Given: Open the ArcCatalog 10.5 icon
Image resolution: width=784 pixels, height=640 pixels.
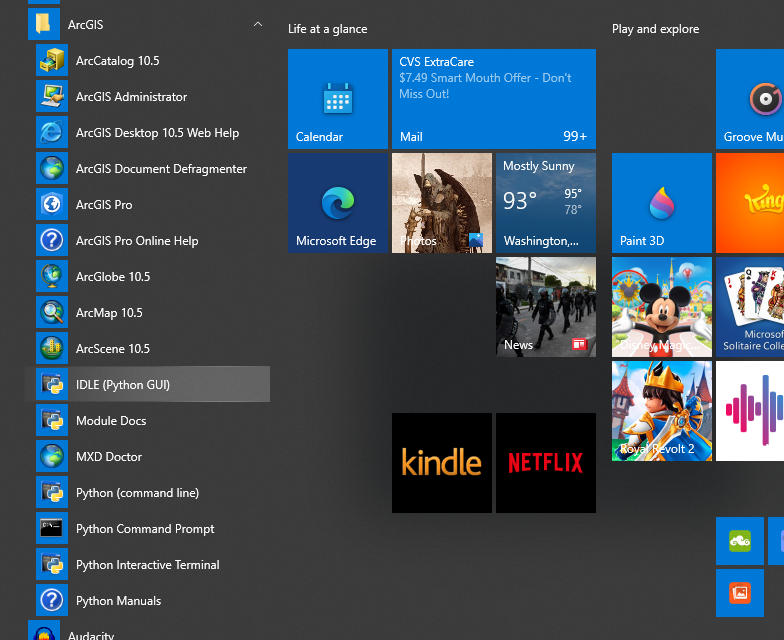Looking at the screenshot, I should coord(52,60).
